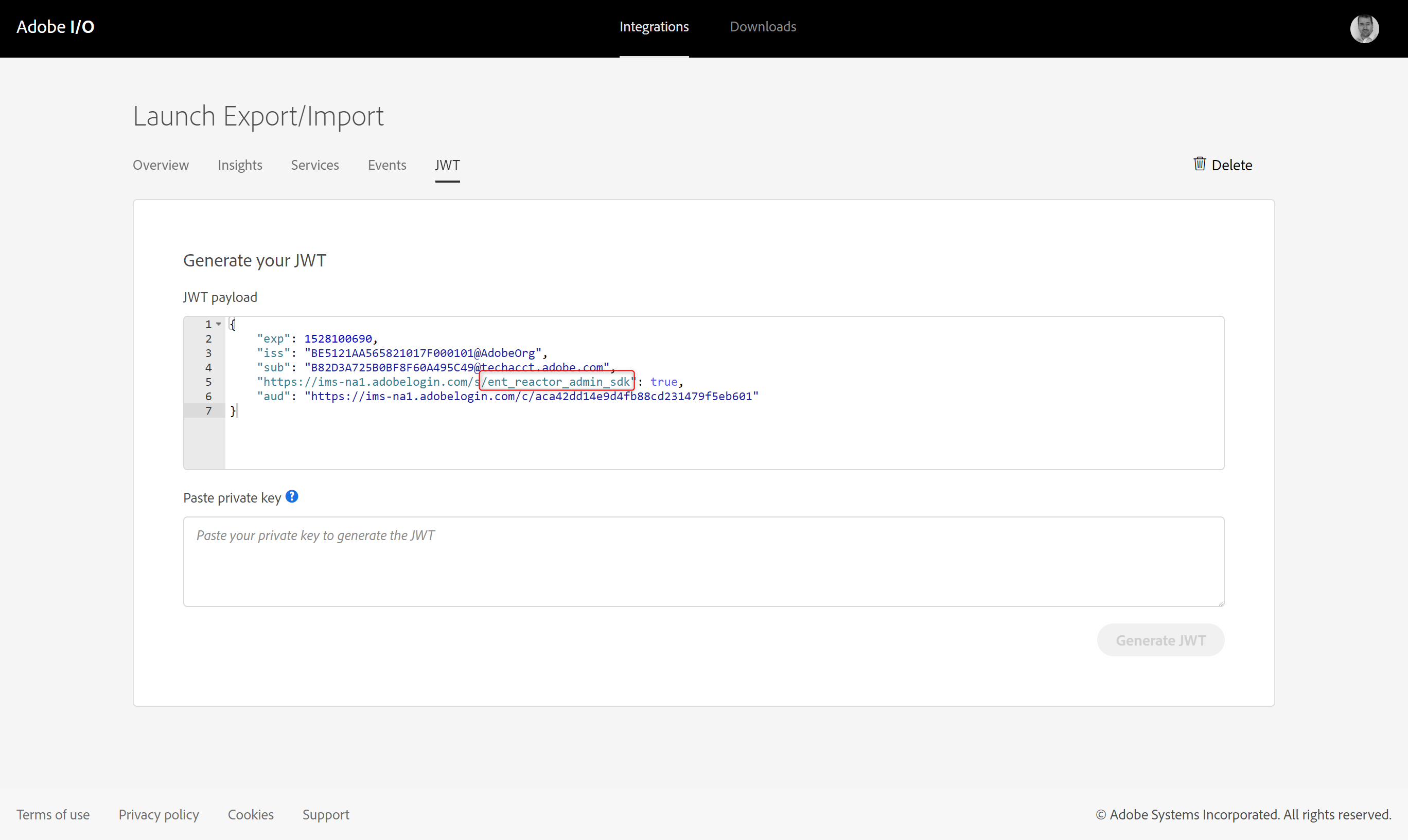Open the user profile avatar
Image resolution: width=1408 pixels, height=840 pixels.
tap(1364, 28)
